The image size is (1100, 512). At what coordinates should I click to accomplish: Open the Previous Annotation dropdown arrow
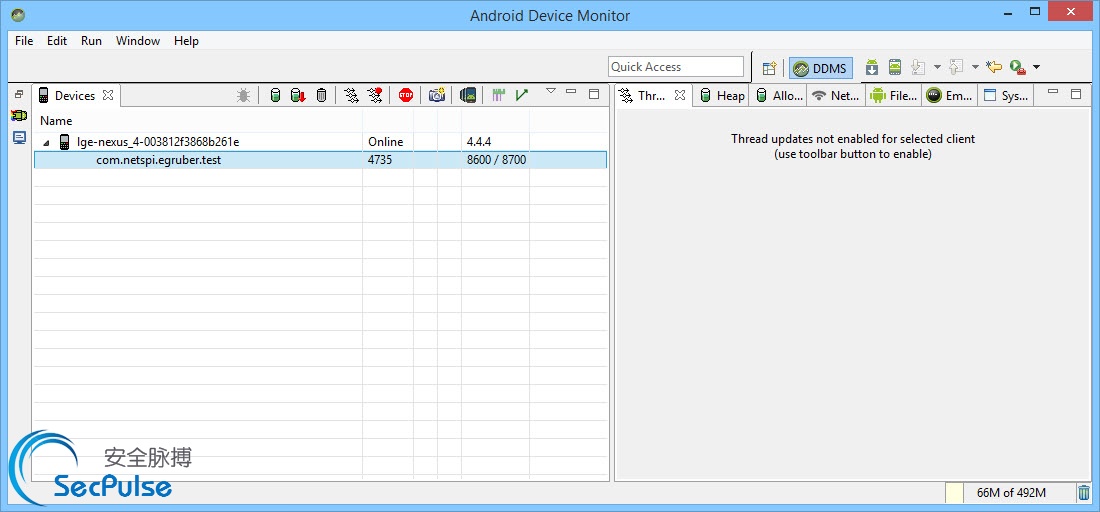(x=975, y=67)
